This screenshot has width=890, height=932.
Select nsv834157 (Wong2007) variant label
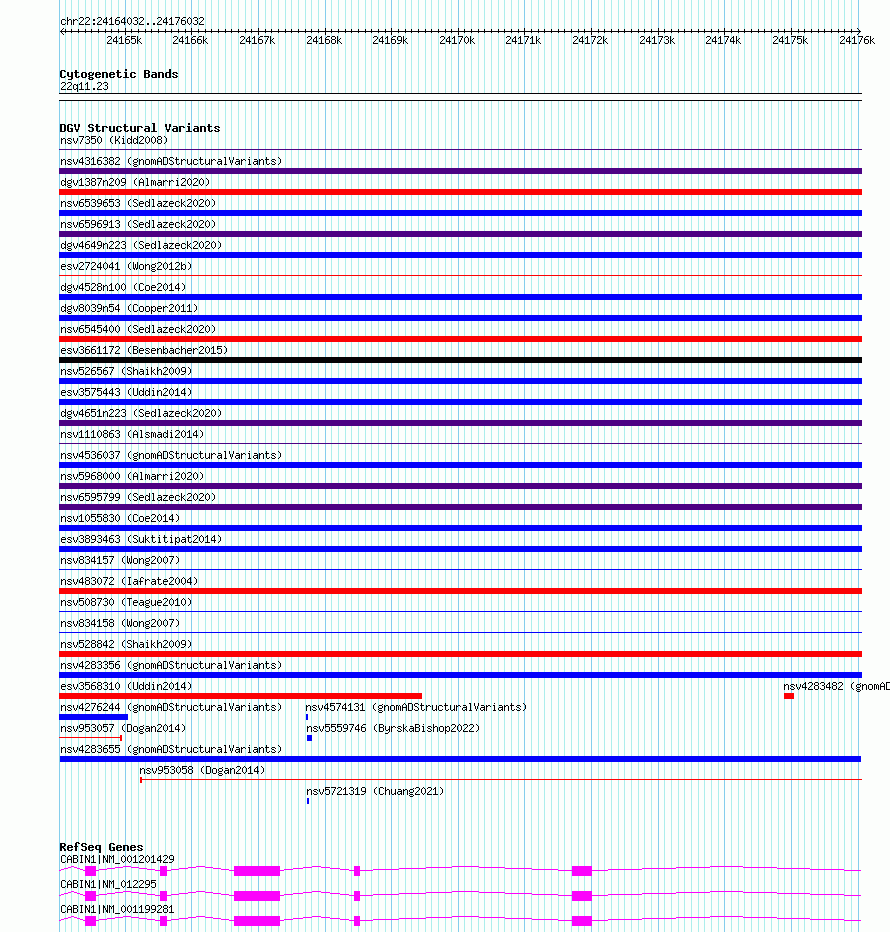[120, 561]
